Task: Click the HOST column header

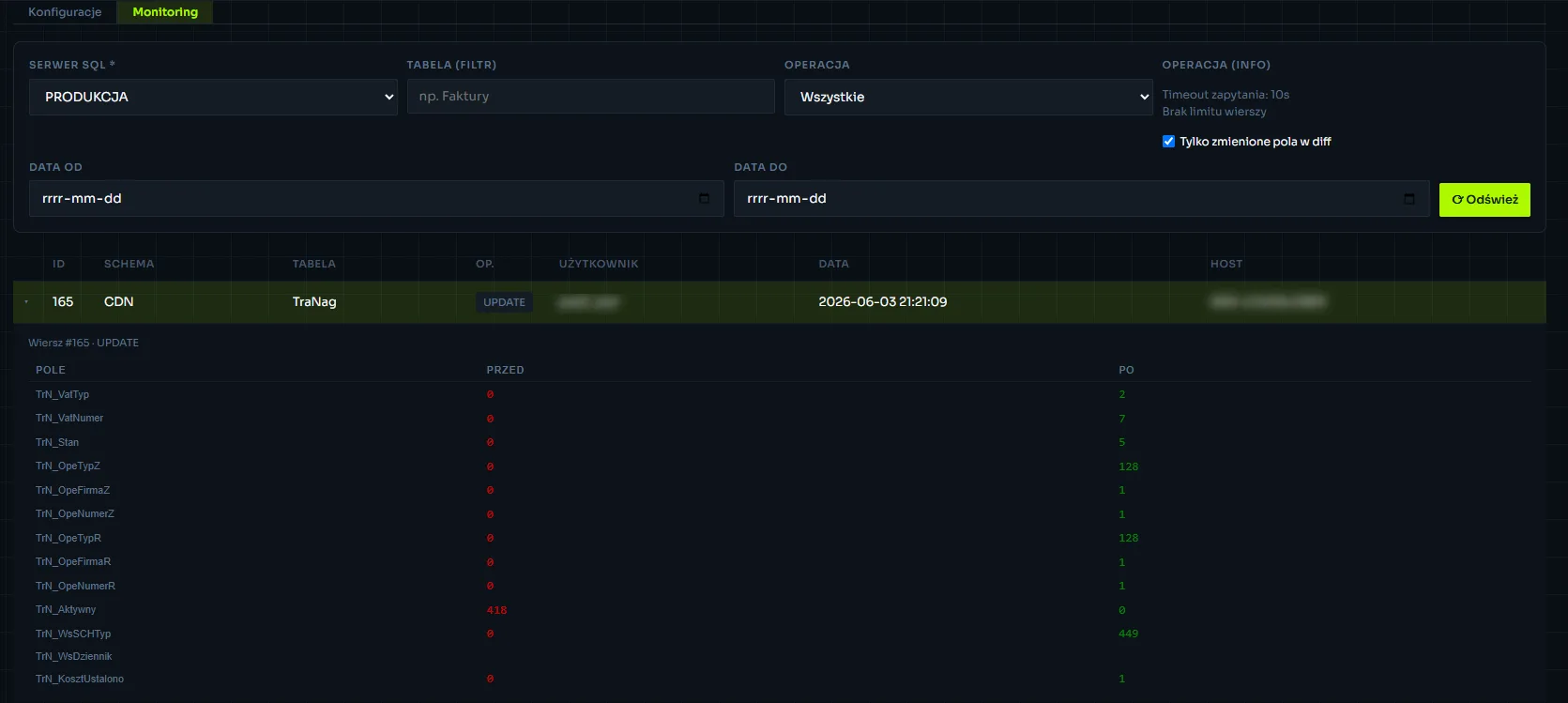Action: click(1226, 264)
